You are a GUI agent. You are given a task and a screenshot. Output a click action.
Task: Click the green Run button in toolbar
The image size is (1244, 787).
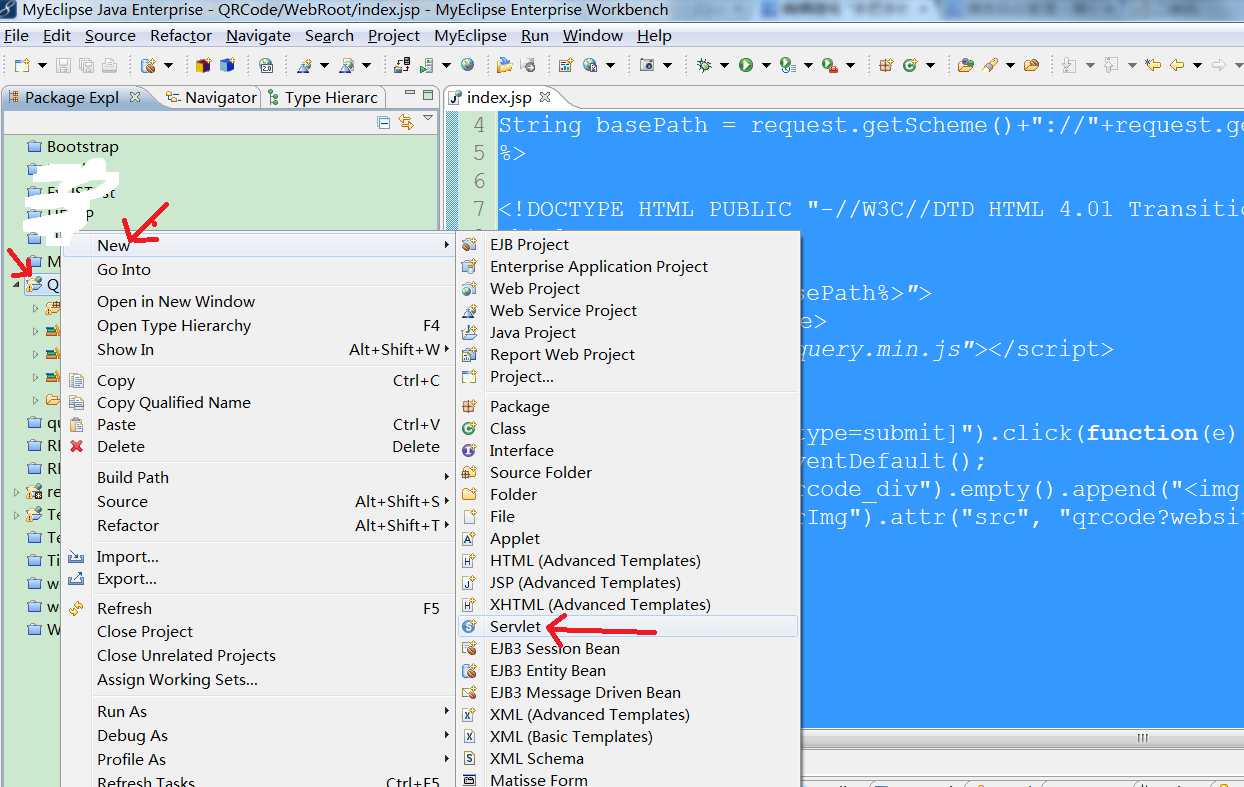click(745, 65)
